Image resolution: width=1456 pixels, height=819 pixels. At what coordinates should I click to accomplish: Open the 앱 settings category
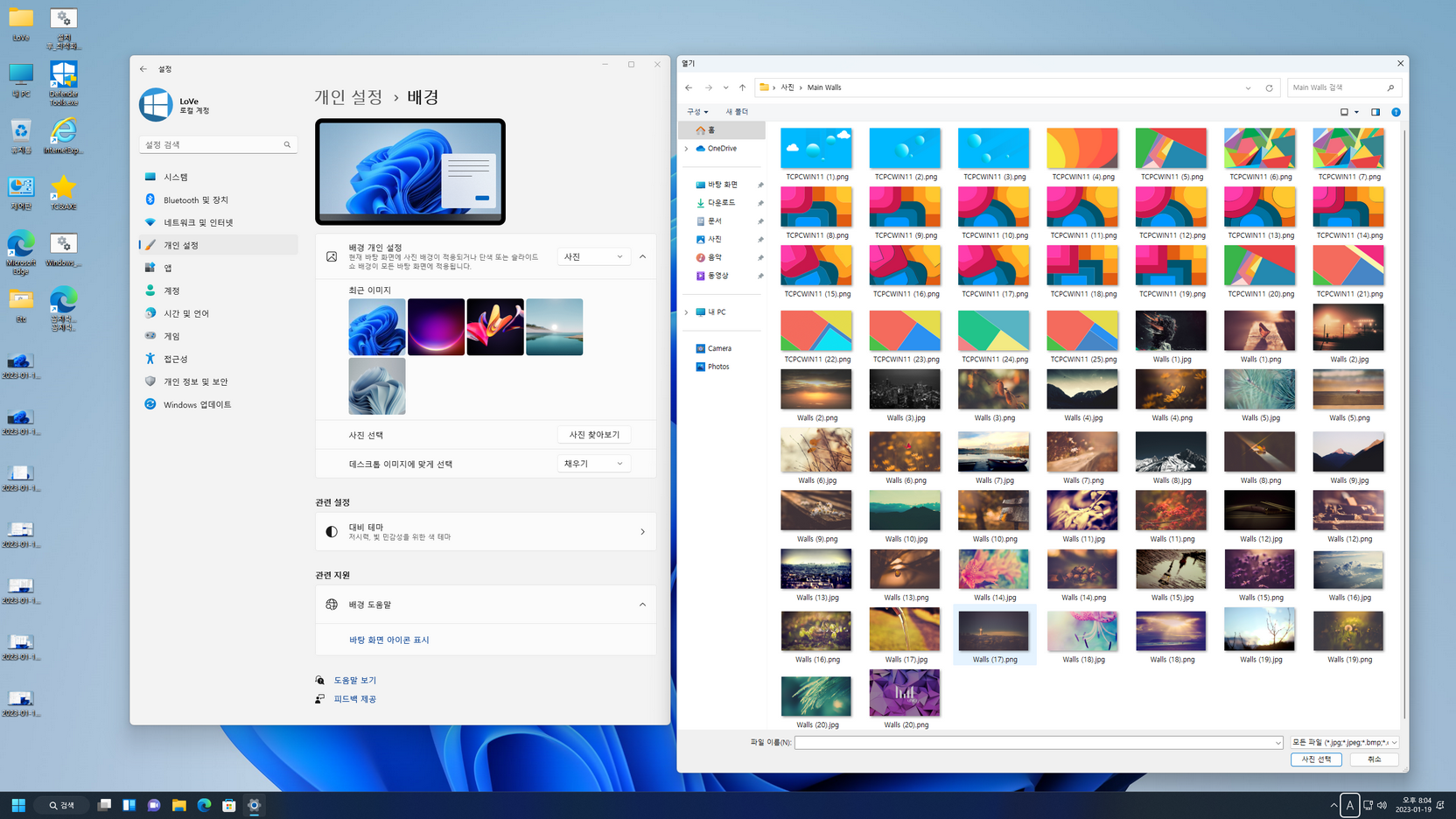coord(218,268)
